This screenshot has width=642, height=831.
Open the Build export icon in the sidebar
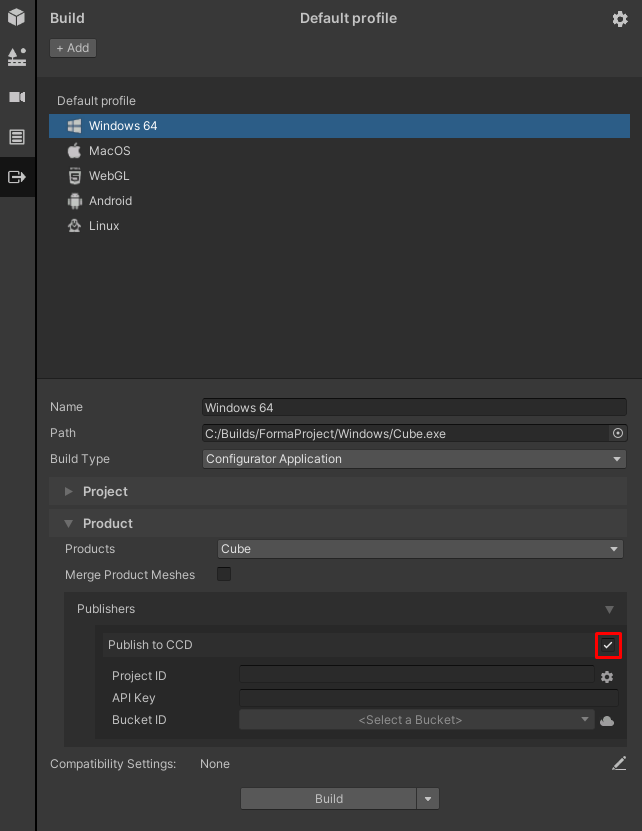point(17,177)
